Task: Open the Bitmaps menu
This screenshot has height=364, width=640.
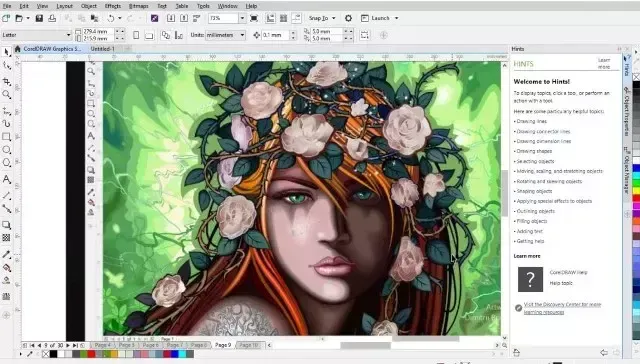Action: [x=139, y=6]
